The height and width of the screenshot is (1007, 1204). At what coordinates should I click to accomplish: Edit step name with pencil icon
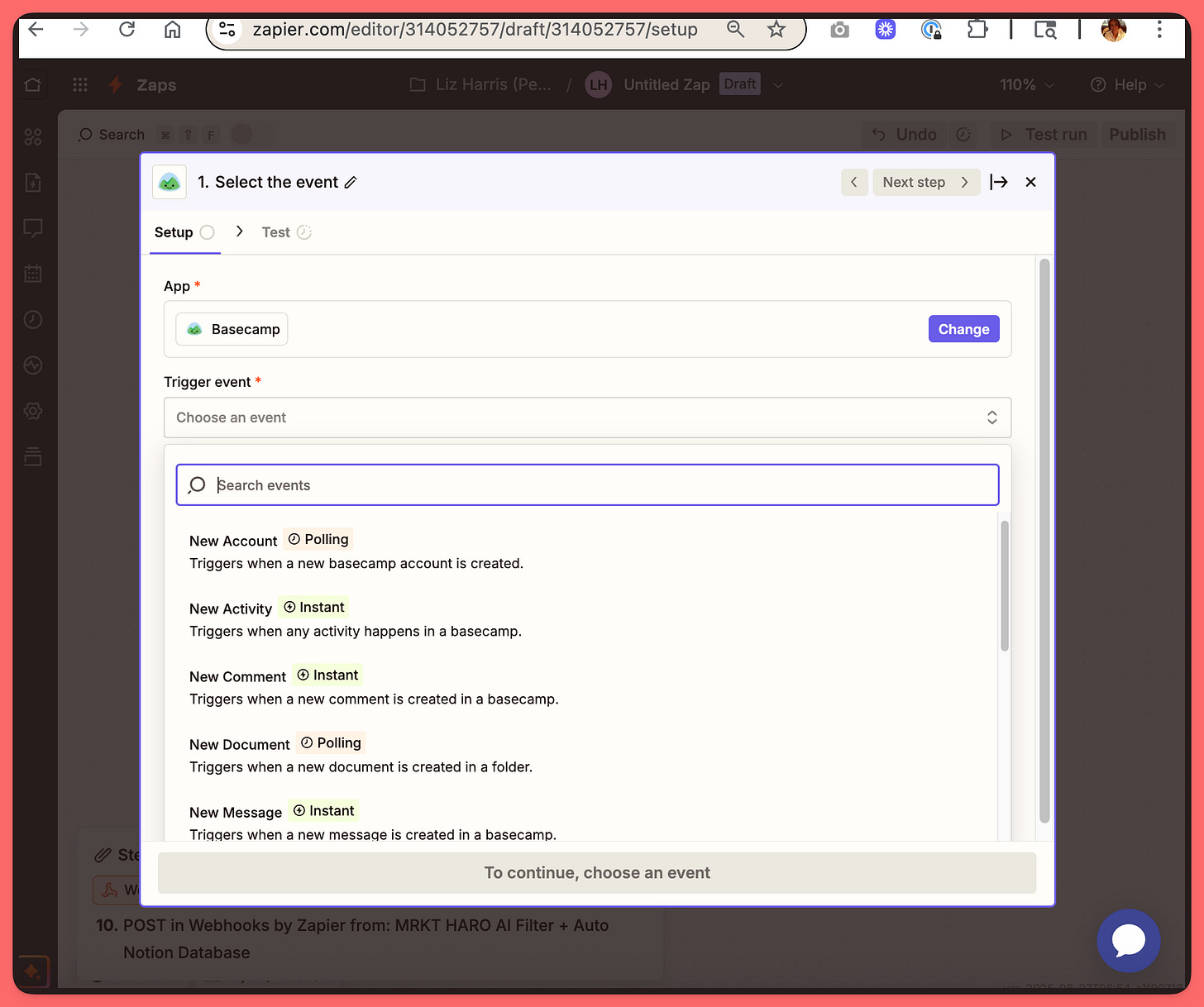[351, 183]
